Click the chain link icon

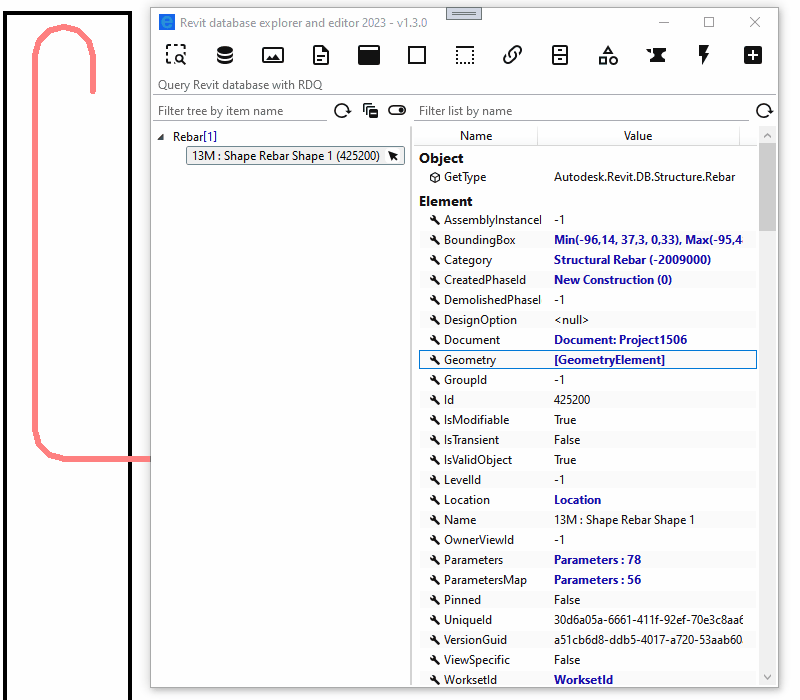coord(512,55)
